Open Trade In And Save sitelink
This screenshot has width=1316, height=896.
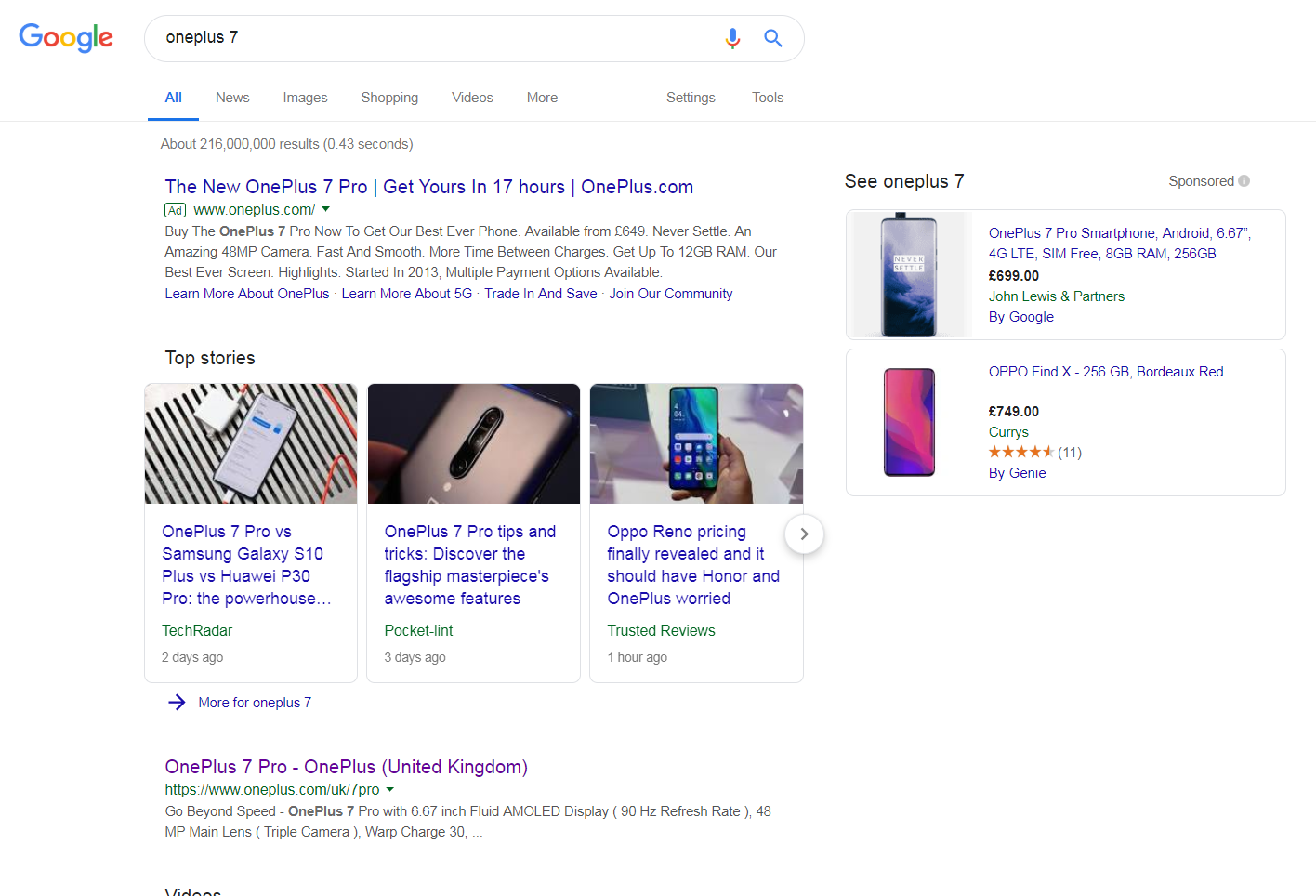(541, 294)
